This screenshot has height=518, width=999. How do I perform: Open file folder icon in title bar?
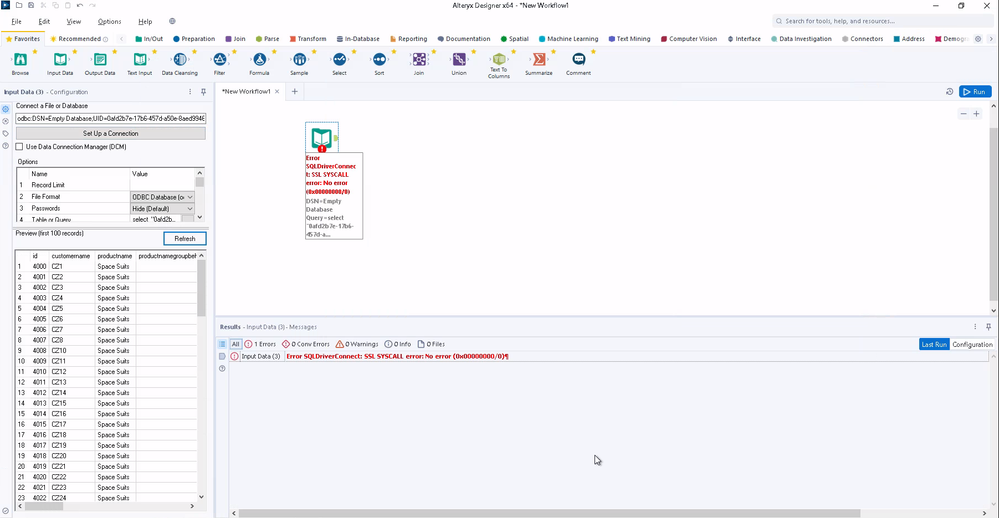[18, 5]
